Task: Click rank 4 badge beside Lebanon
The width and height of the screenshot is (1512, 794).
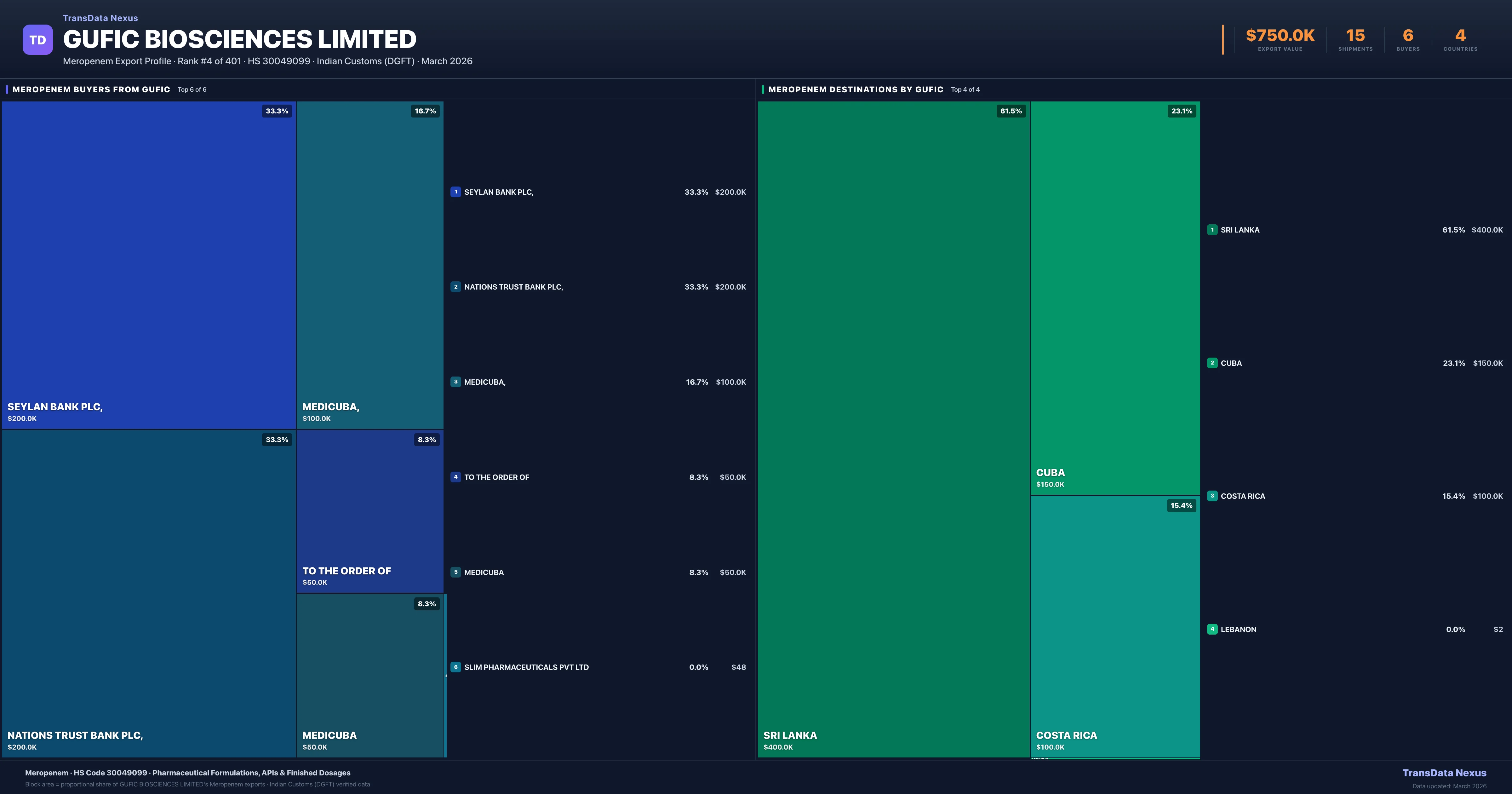Action: click(1212, 630)
